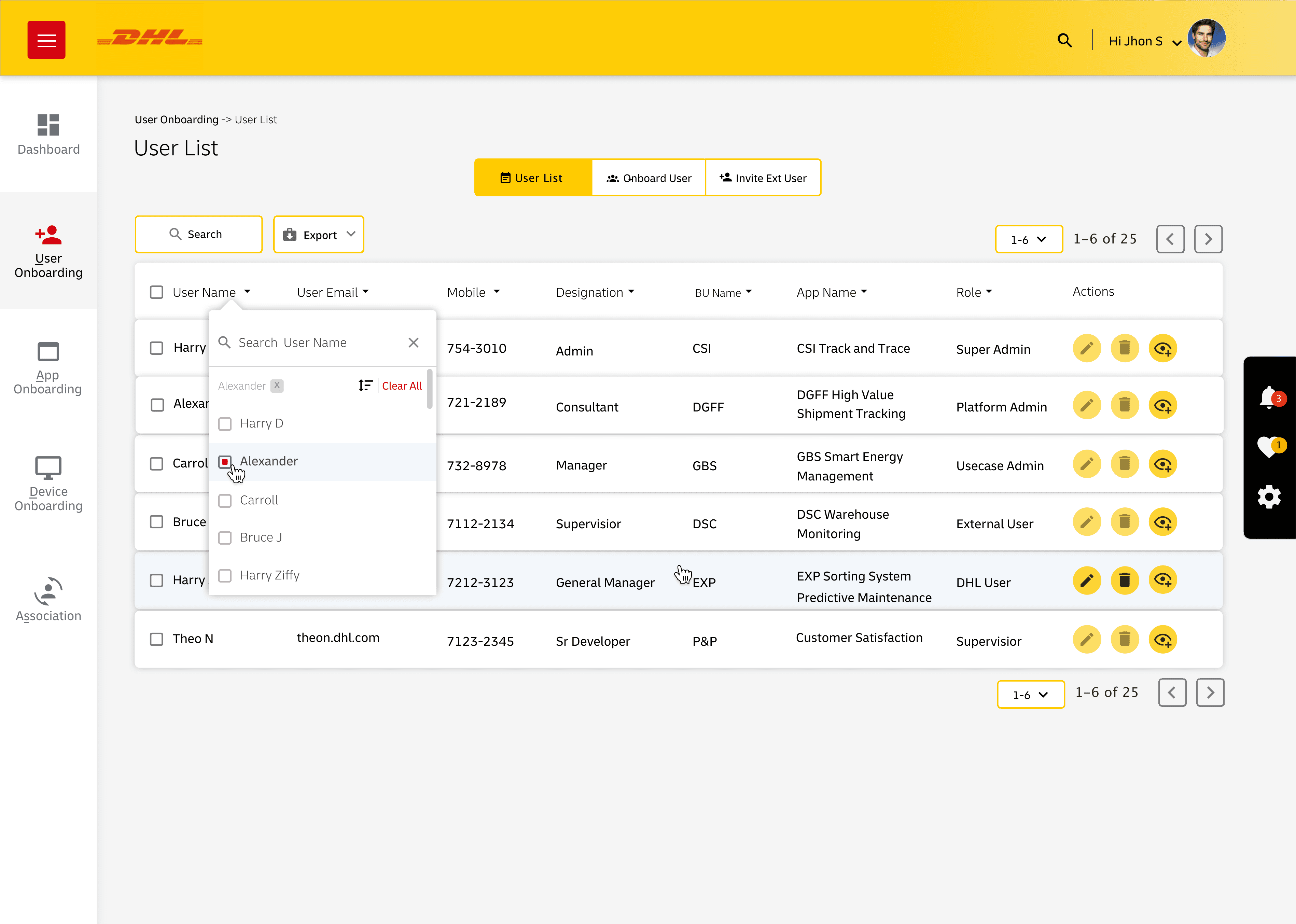Go to next page using top arrow

1208,239
